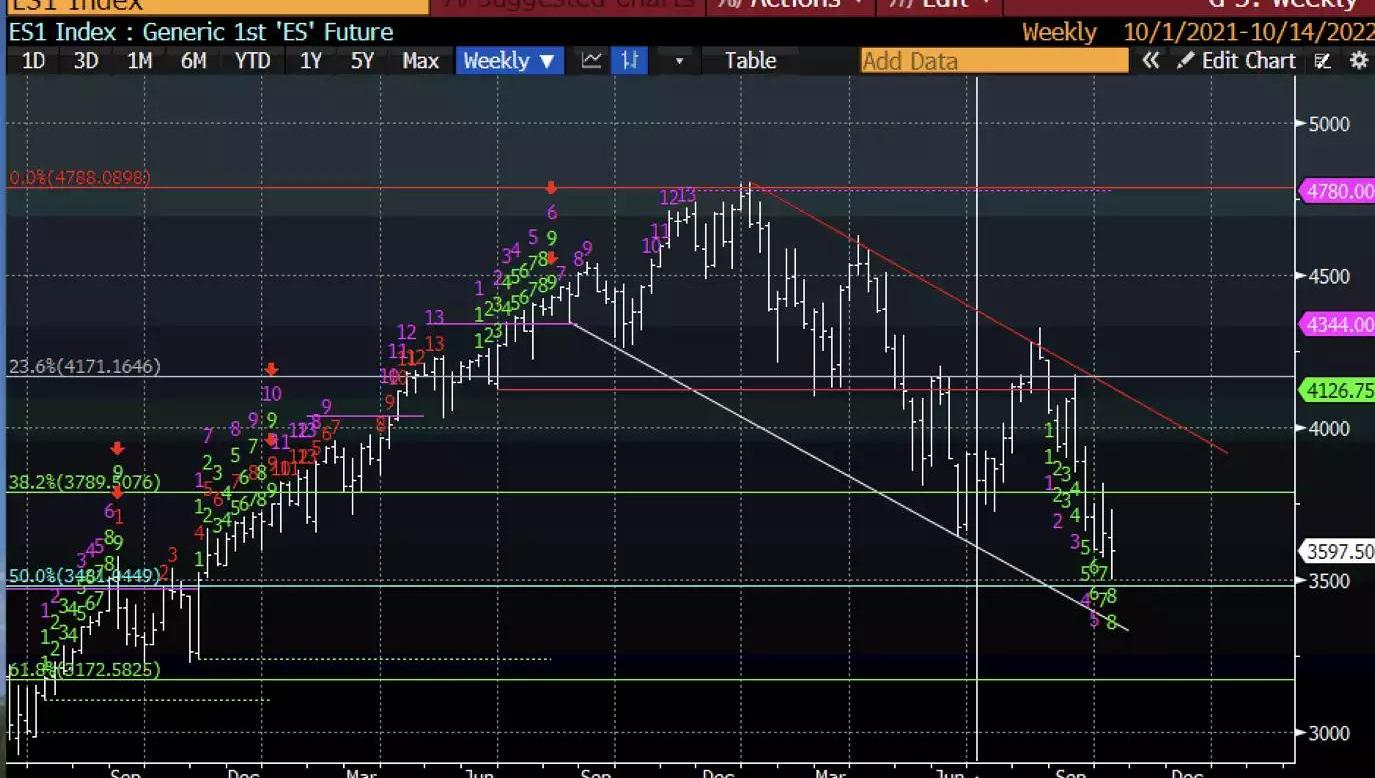Select the bar chart type icon
The height and width of the screenshot is (778, 1375).
tap(630, 61)
